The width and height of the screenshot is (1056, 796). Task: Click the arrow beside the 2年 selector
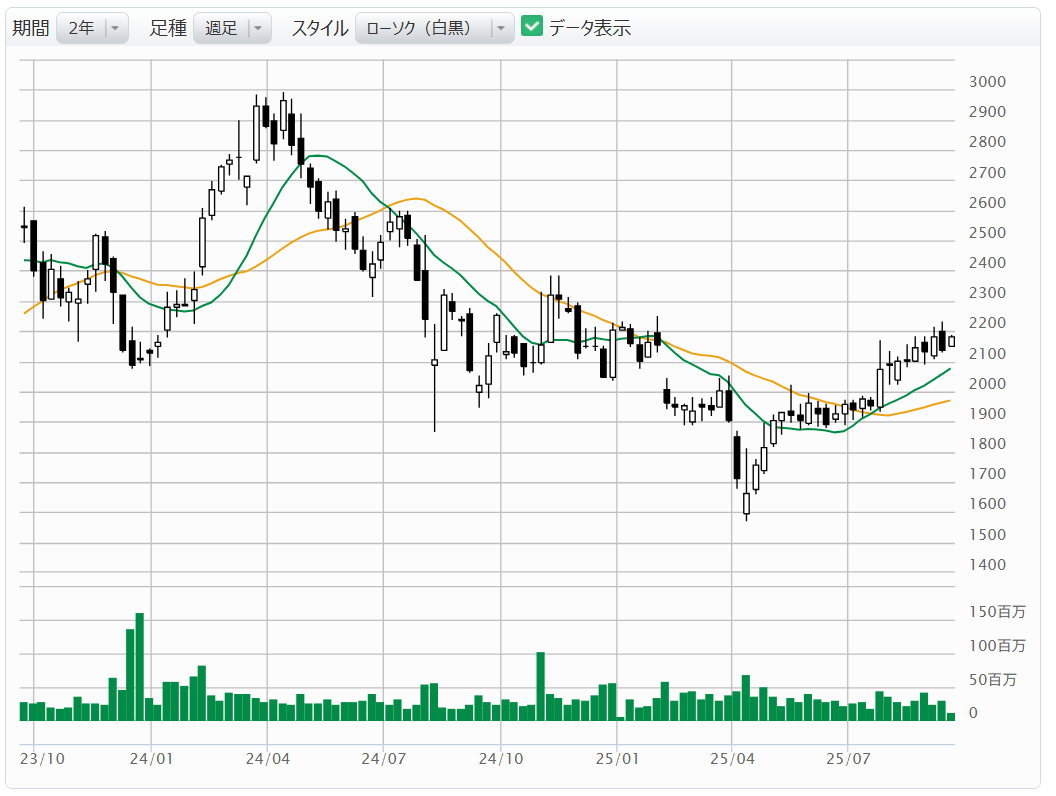pyautogui.click(x=115, y=28)
